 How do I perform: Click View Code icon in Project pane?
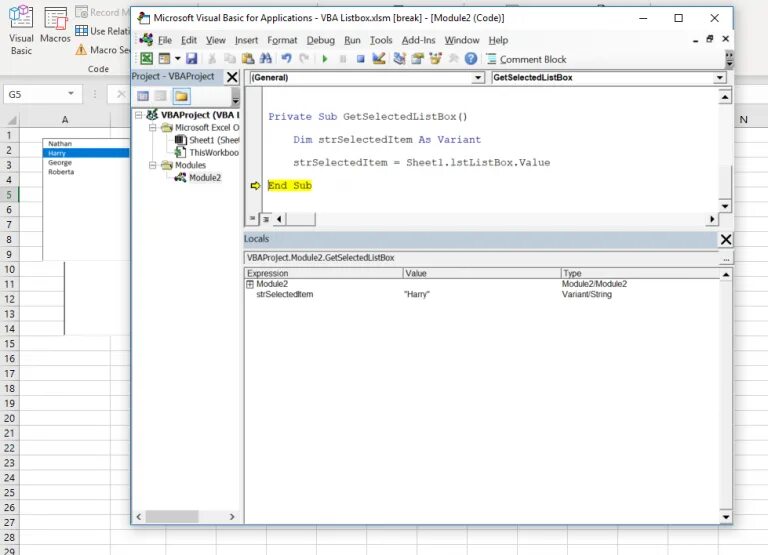[x=143, y=96]
